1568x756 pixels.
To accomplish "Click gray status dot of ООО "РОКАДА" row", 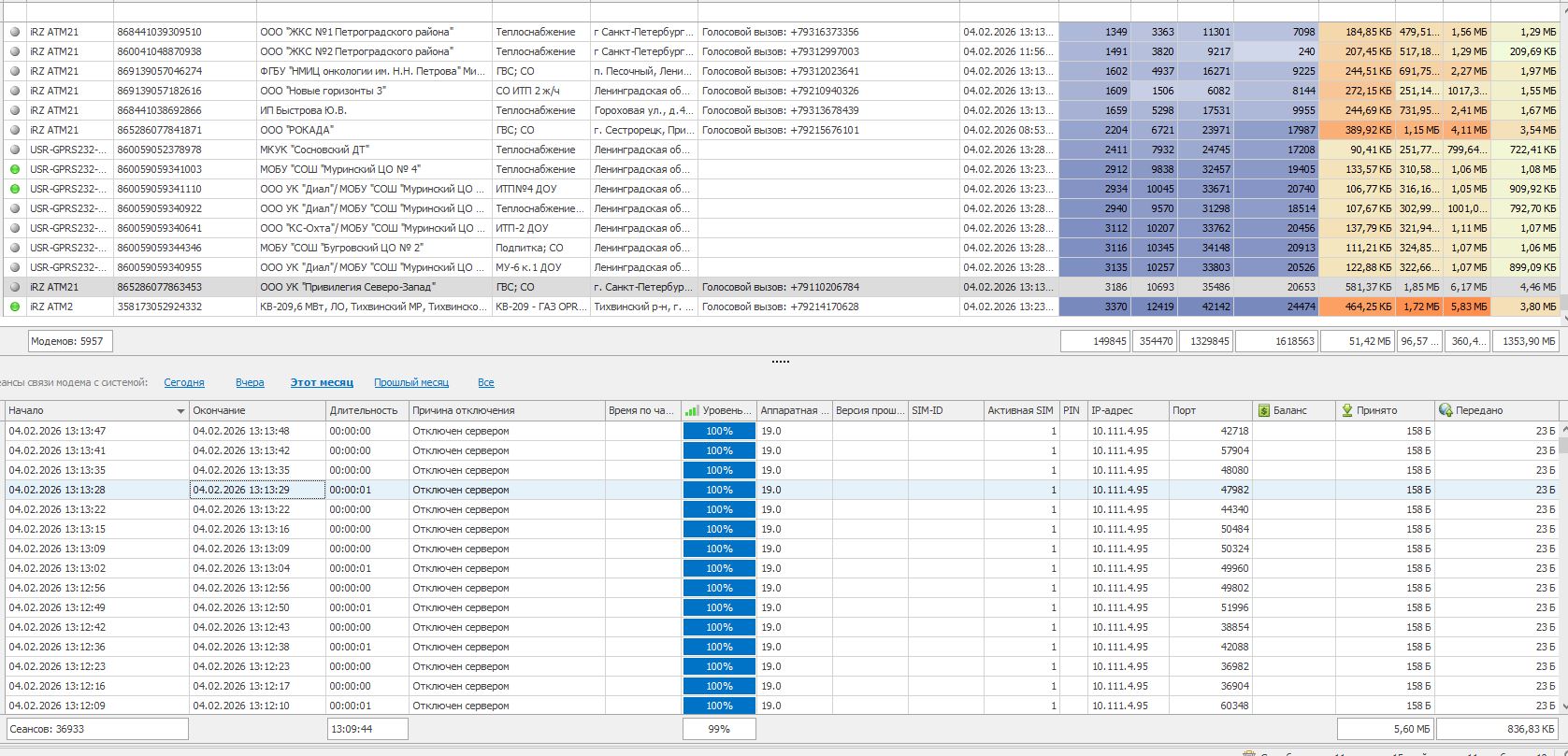I will point(14,130).
